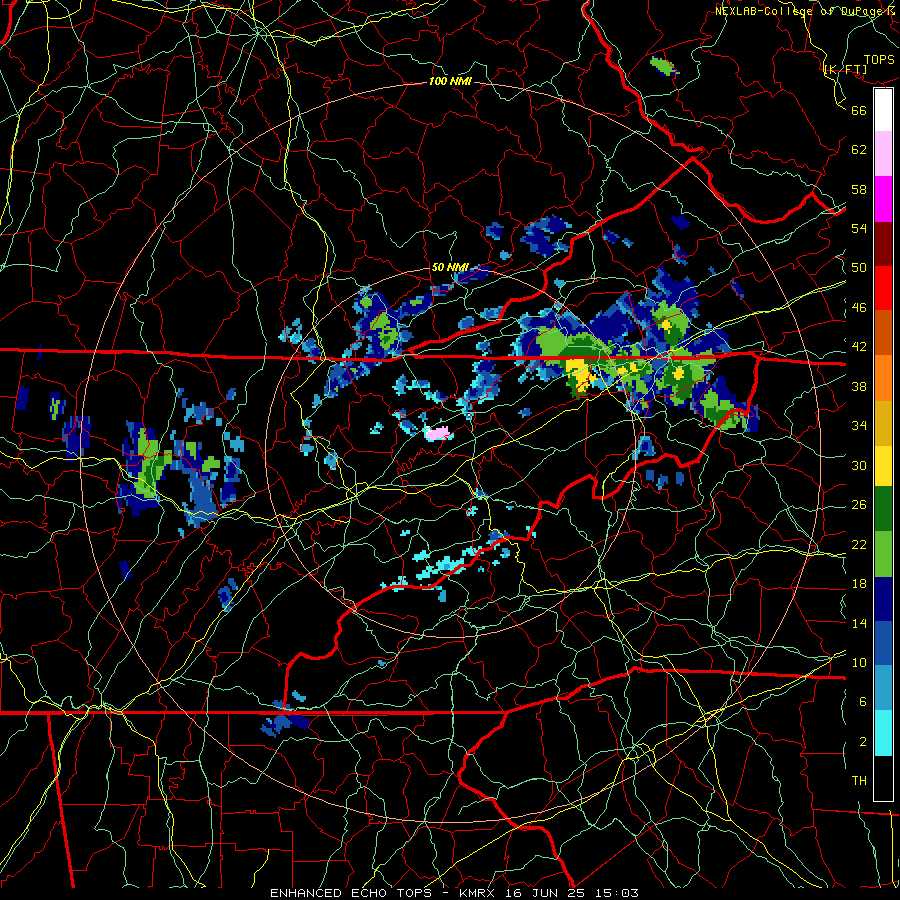The width and height of the screenshot is (900, 900).
Task: Click the 100 NMI range ring label
Action: click(x=450, y=82)
